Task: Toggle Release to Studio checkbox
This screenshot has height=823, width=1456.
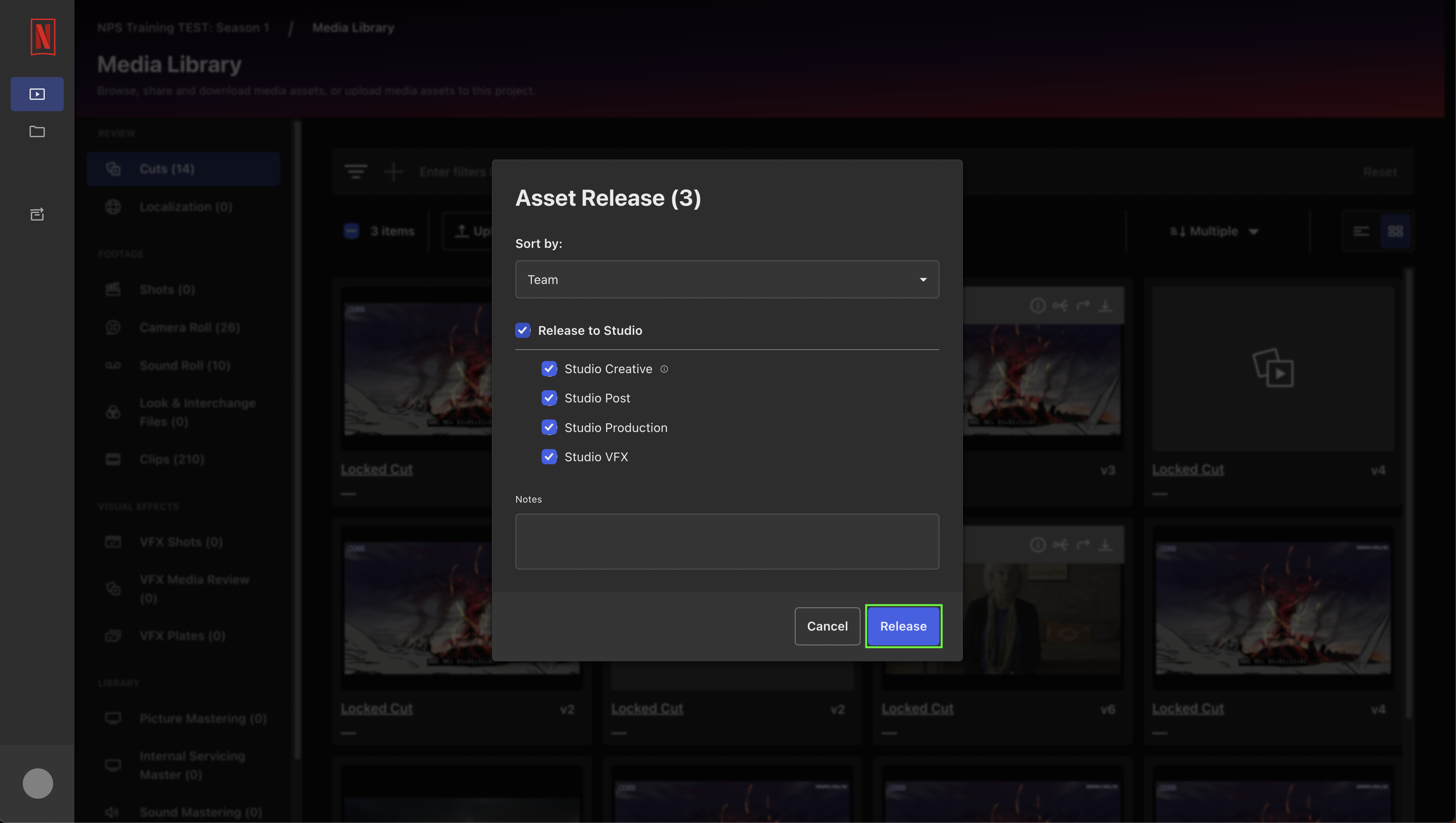Action: pyautogui.click(x=523, y=331)
